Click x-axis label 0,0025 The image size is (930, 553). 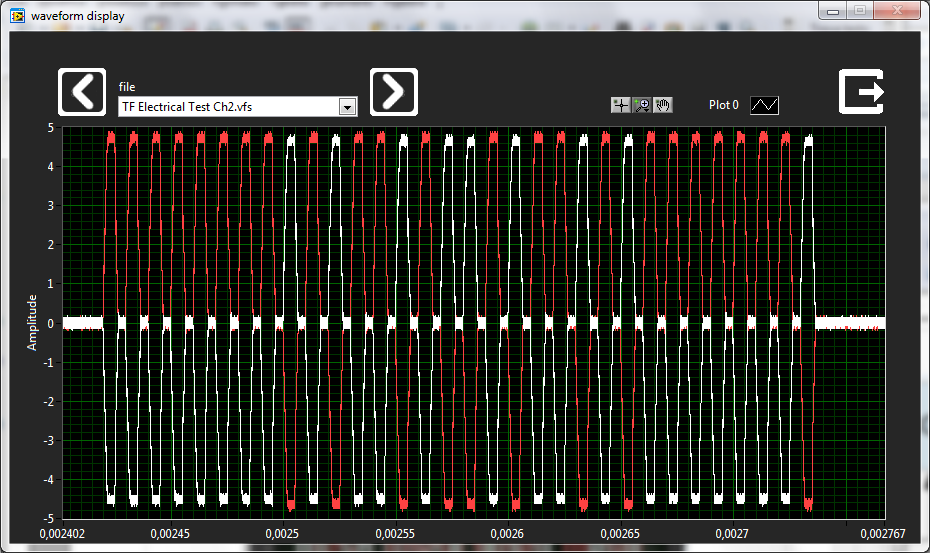pyautogui.click(x=282, y=533)
